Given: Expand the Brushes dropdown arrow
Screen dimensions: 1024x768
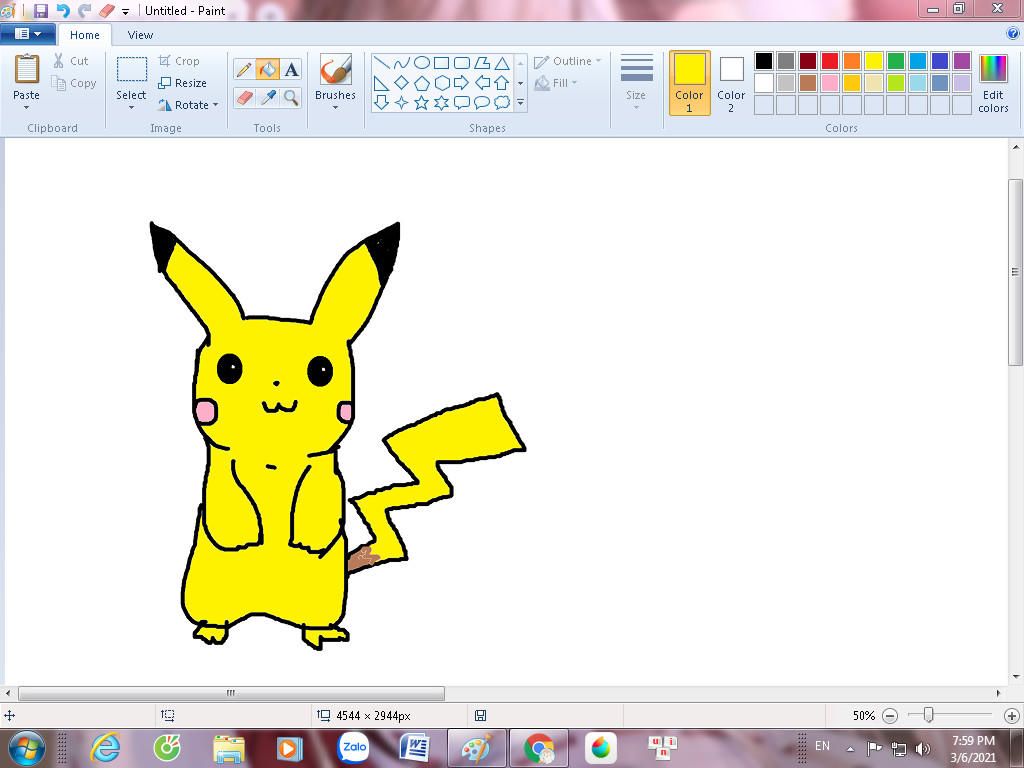Looking at the screenshot, I should click(335, 107).
